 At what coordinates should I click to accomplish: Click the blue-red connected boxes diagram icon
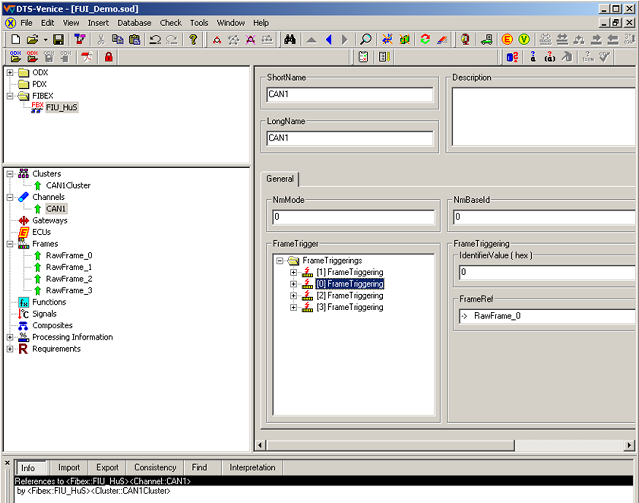click(79, 40)
